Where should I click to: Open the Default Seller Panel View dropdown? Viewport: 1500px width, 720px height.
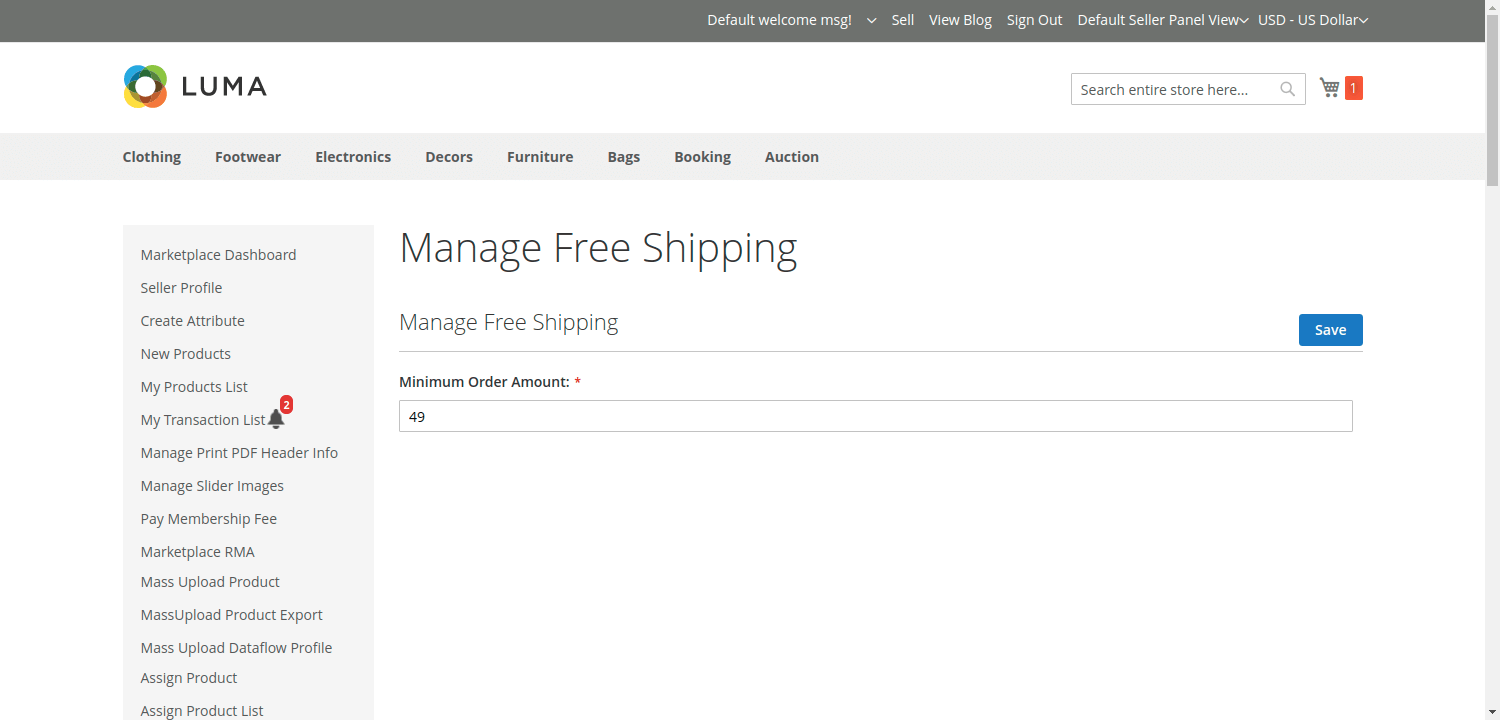click(x=1161, y=20)
